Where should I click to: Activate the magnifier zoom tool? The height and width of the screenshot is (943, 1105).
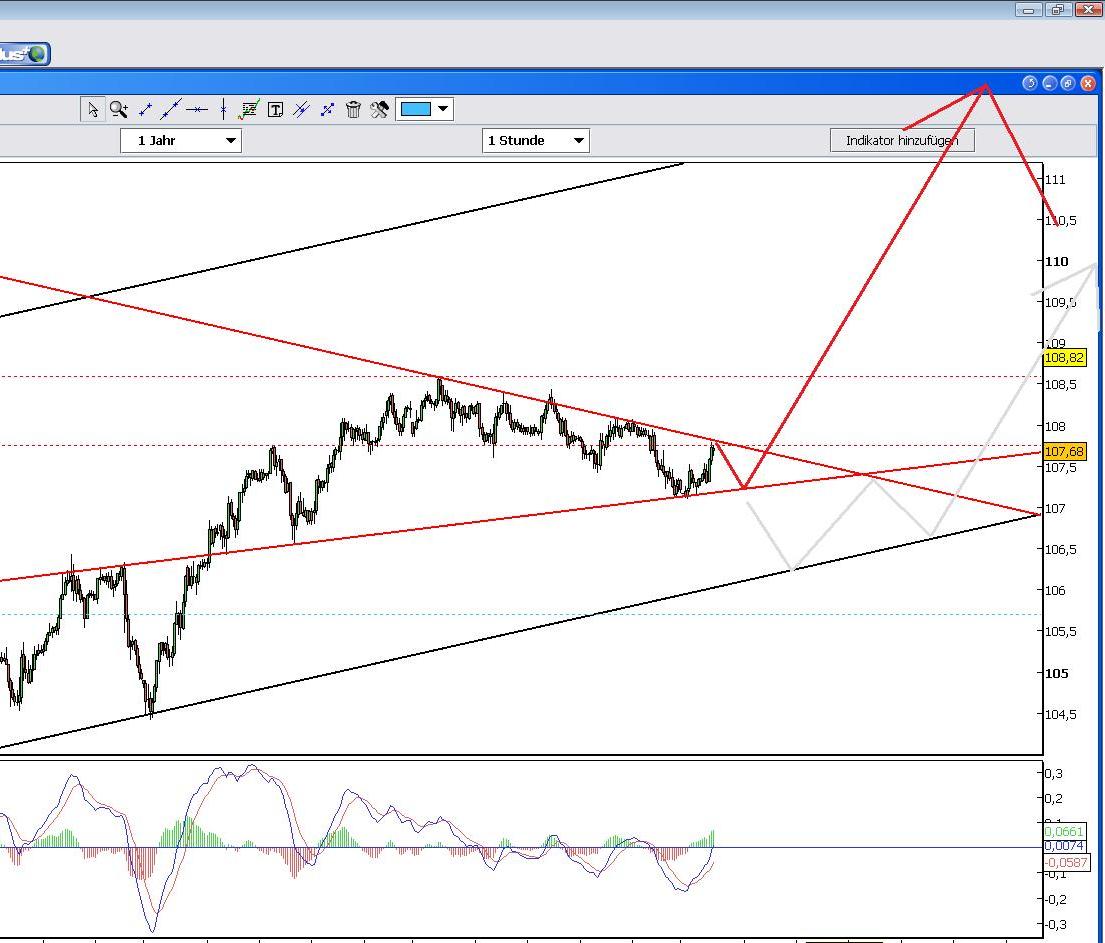click(x=118, y=109)
